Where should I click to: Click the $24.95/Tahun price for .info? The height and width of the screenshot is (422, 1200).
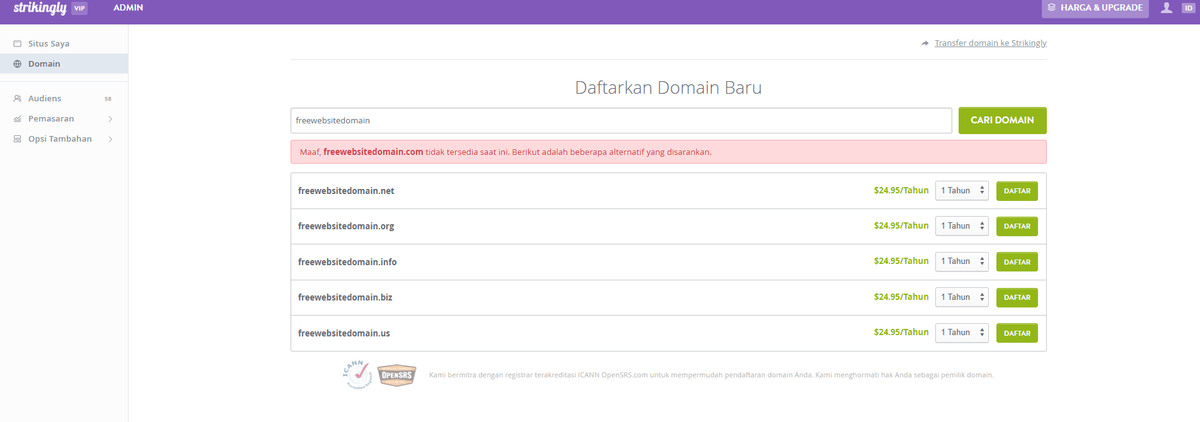coord(901,261)
